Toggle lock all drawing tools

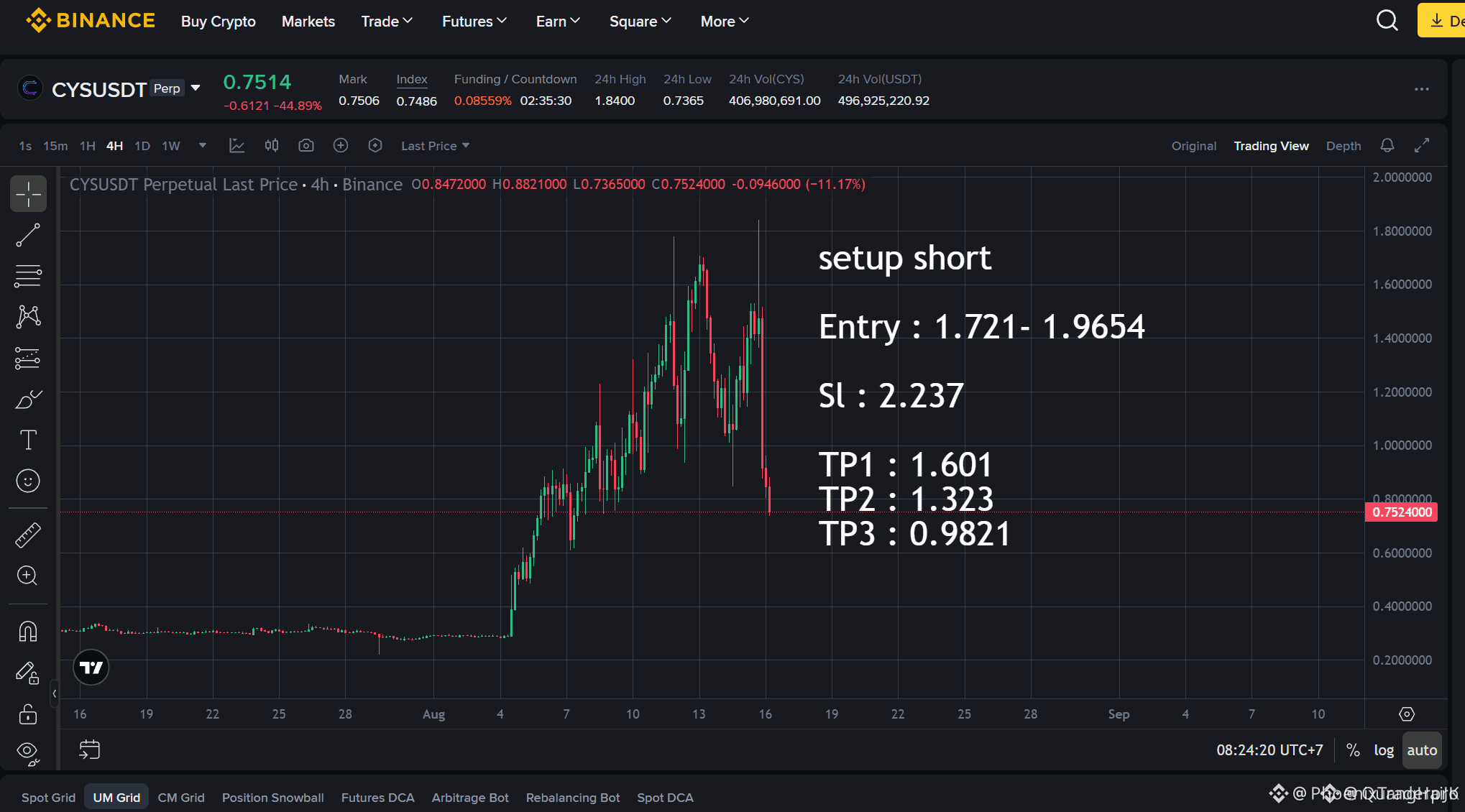click(x=28, y=714)
